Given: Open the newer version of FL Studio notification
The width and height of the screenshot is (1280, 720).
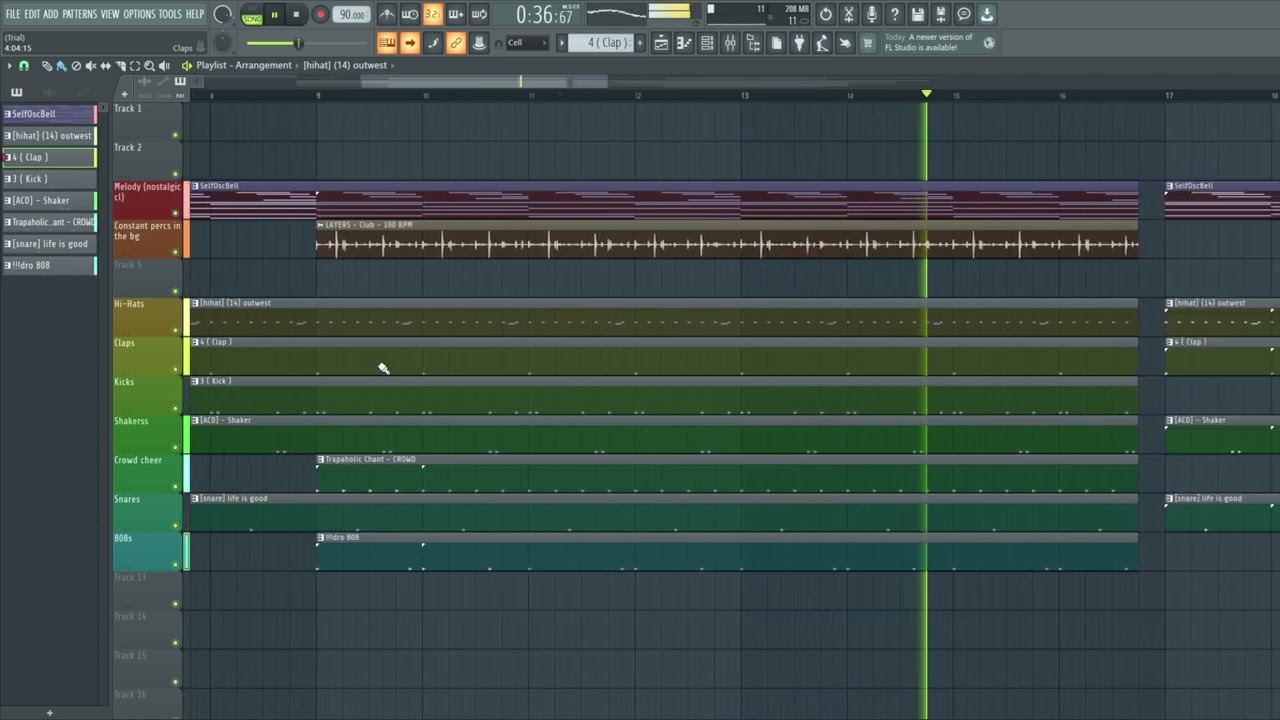Looking at the screenshot, I should click(x=940, y=43).
